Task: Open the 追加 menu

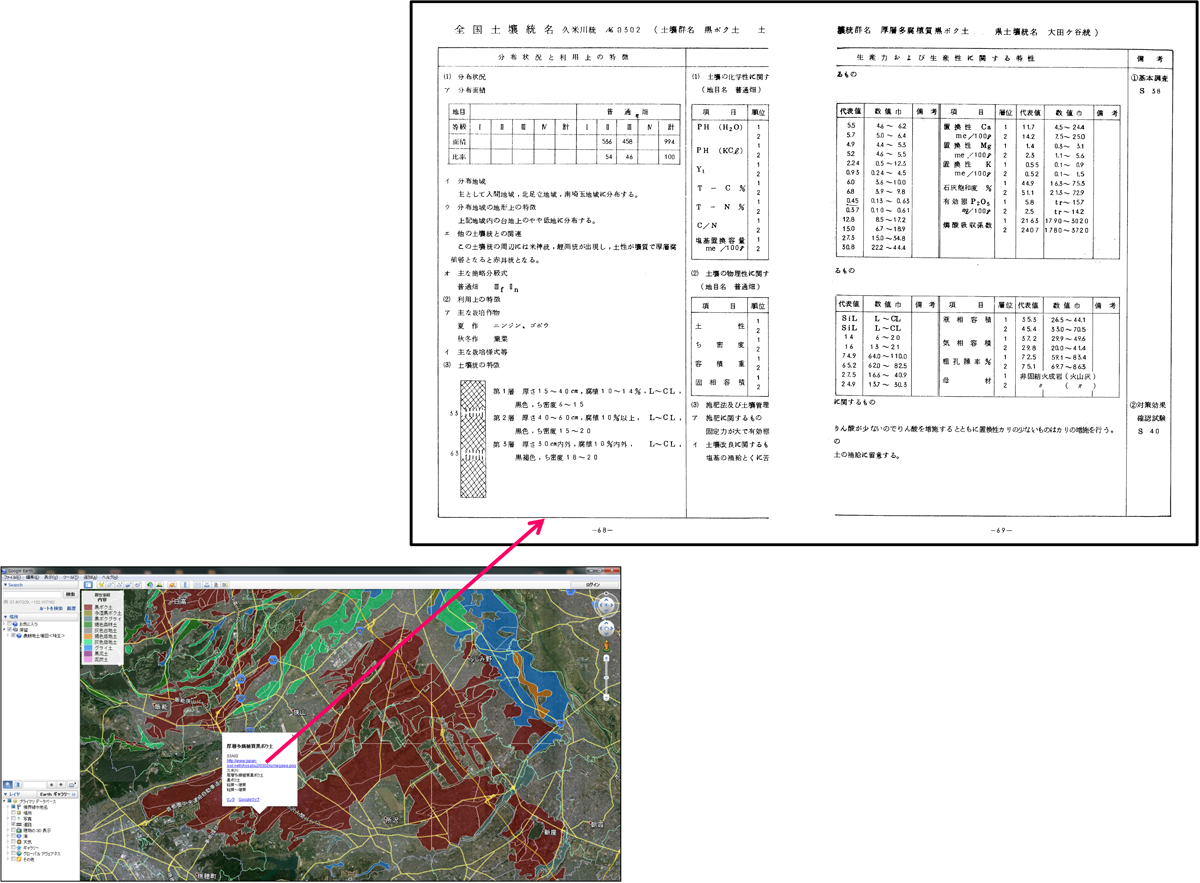Action: pyautogui.click(x=90, y=577)
